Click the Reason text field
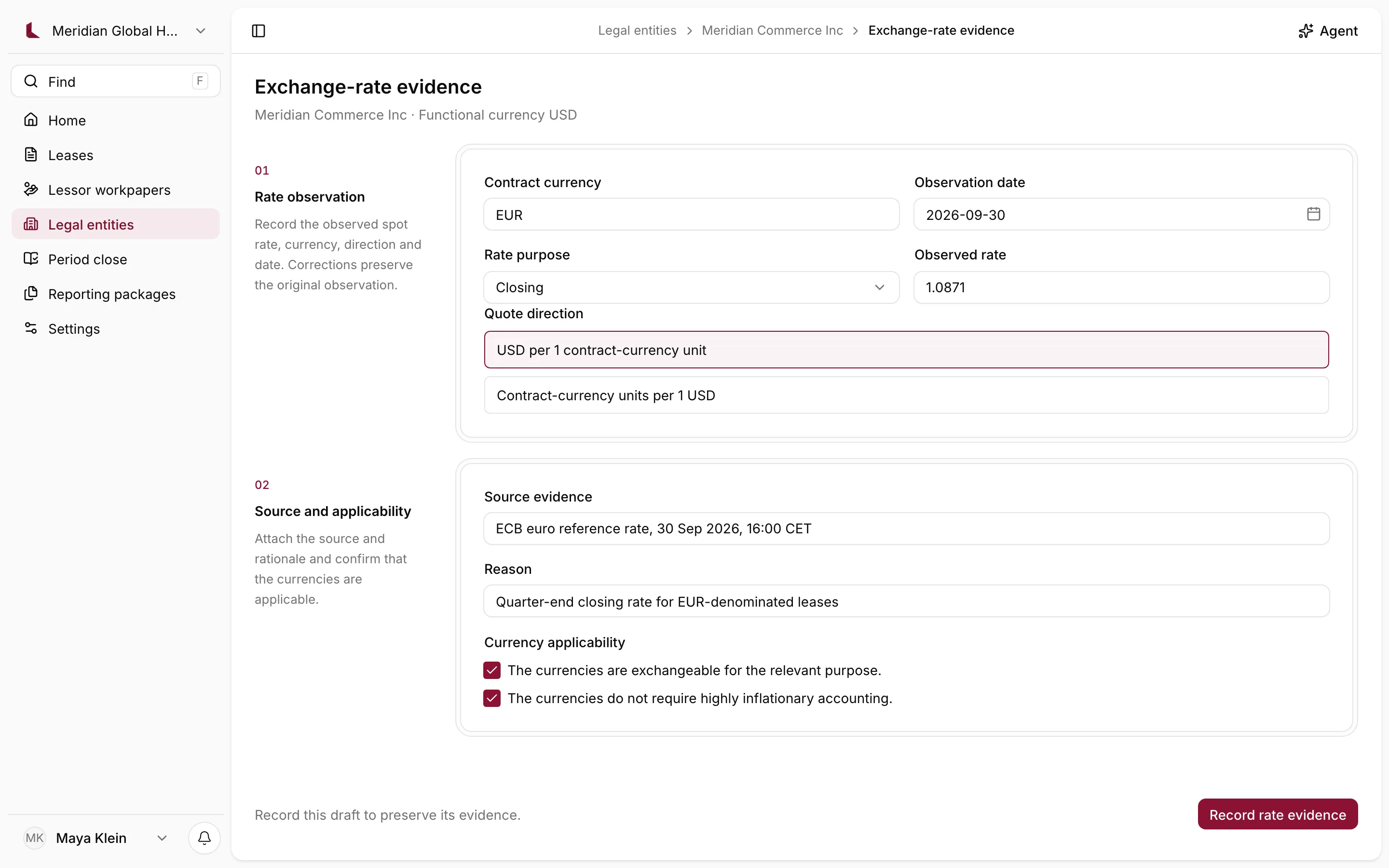This screenshot has width=1389, height=868. [906, 601]
